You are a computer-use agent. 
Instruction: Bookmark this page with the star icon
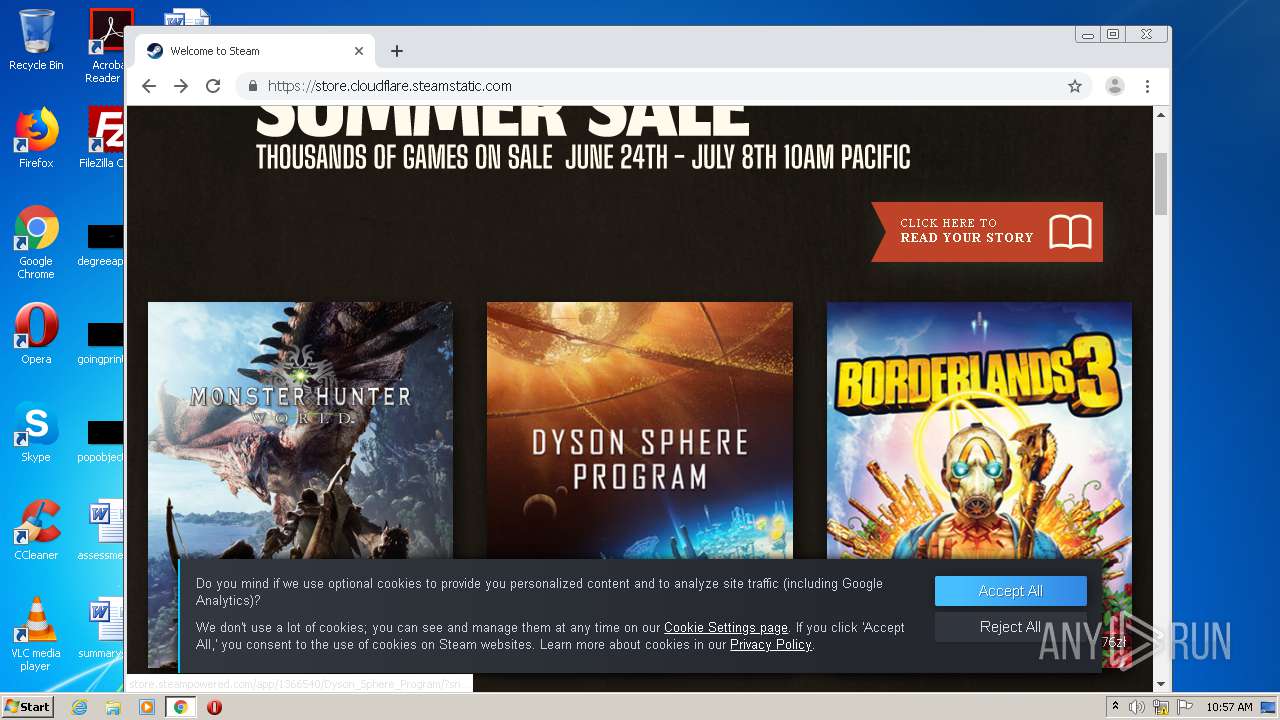click(1075, 86)
